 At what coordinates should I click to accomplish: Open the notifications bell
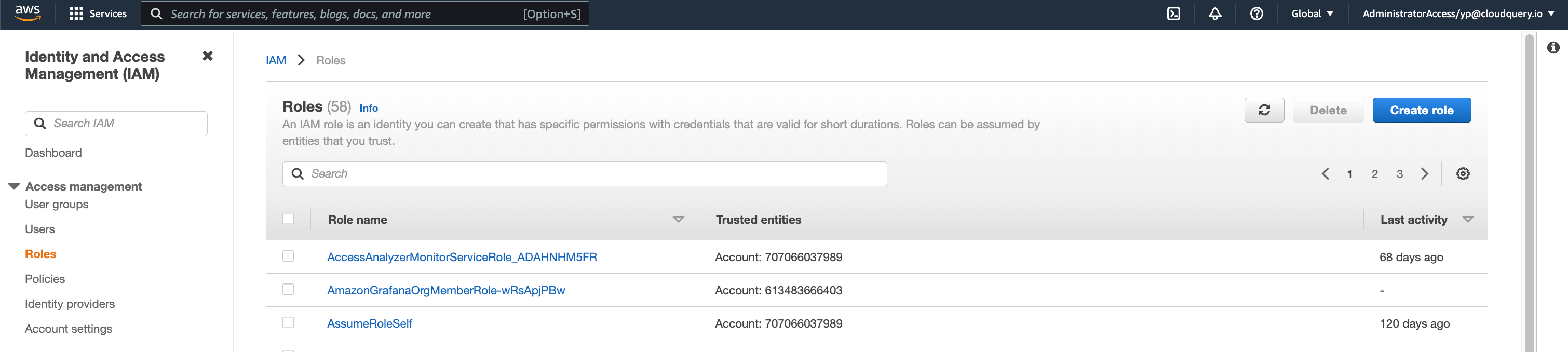(1214, 13)
